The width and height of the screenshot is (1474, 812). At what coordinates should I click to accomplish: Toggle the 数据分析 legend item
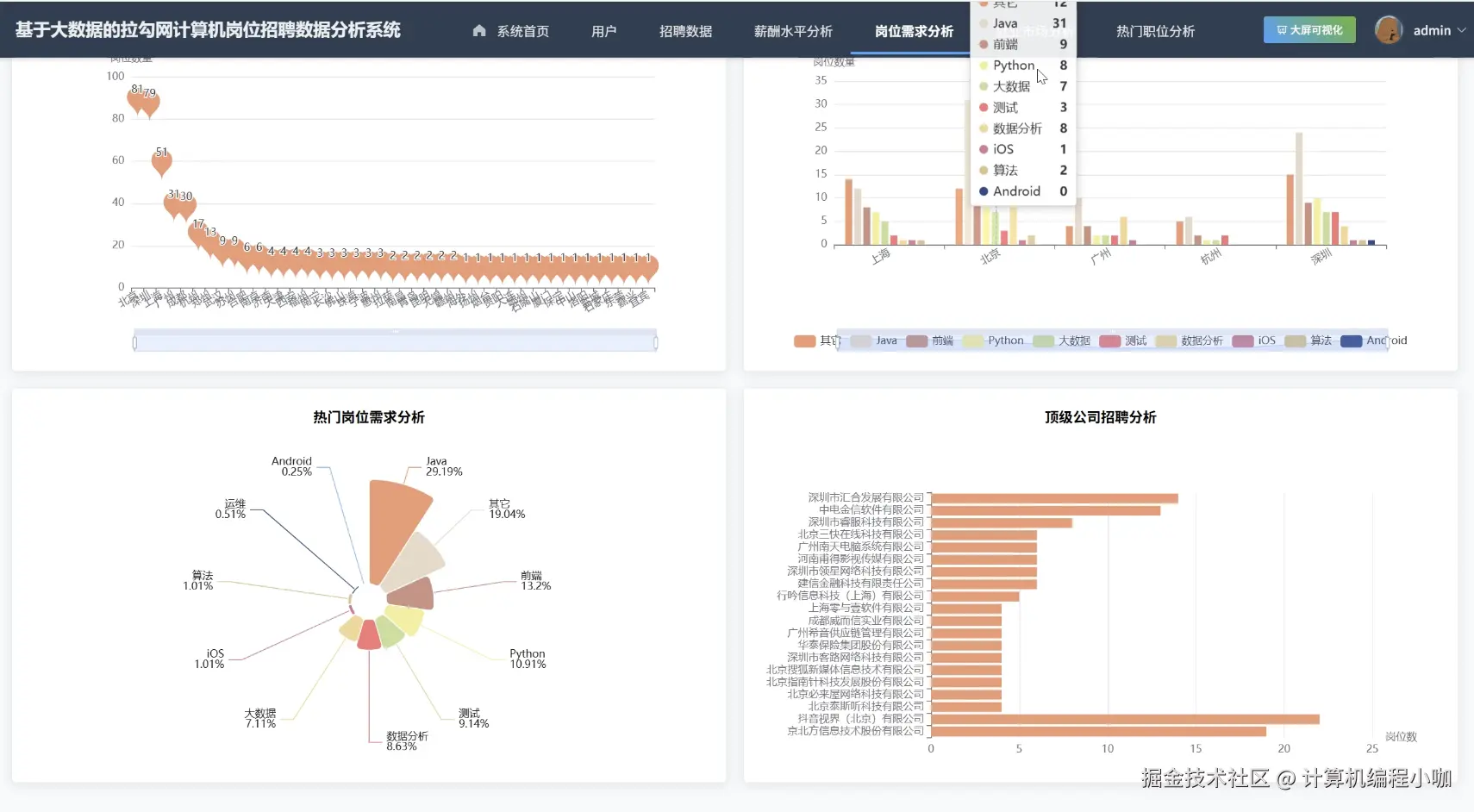[x=1190, y=340]
